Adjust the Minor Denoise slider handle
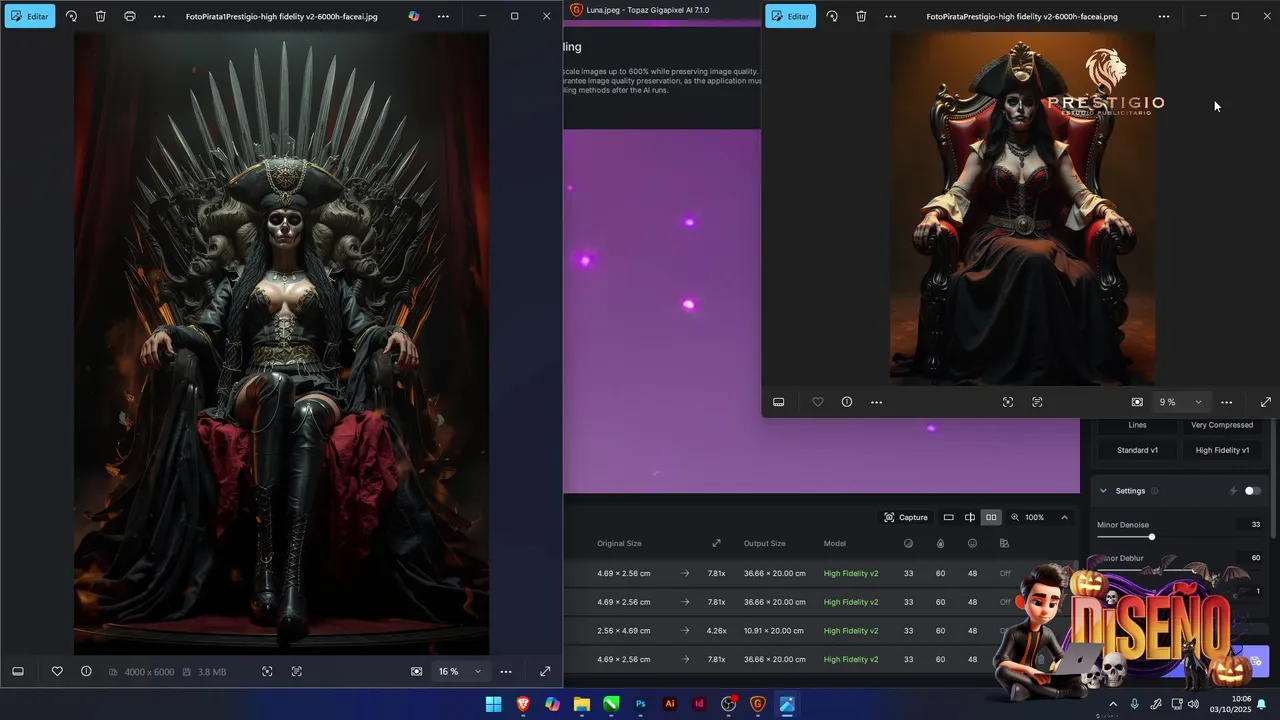The height and width of the screenshot is (720, 1280). click(1152, 537)
